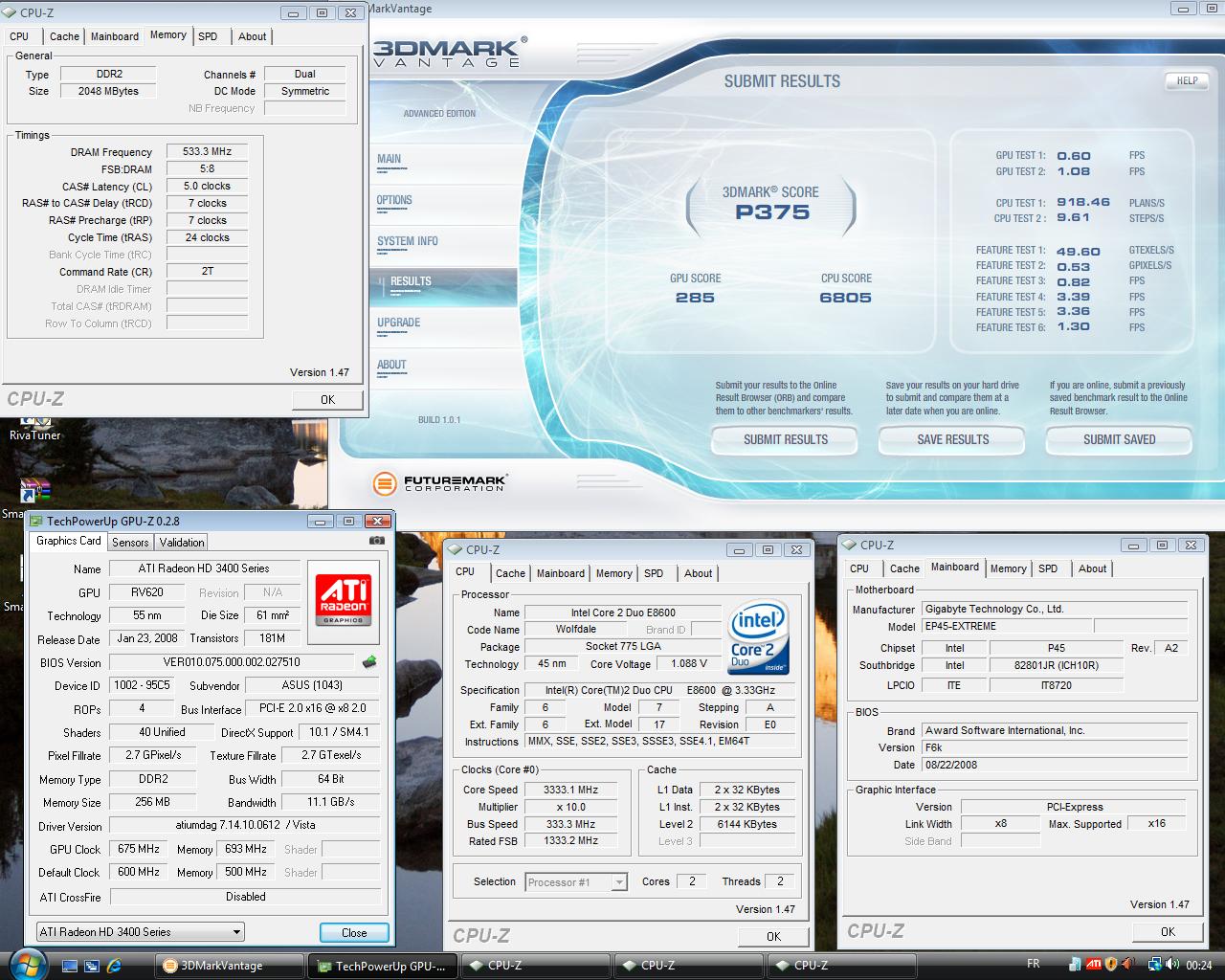This screenshot has height=980, width=1225.
Task: Click the GPU score value 285
Action: (x=695, y=298)
